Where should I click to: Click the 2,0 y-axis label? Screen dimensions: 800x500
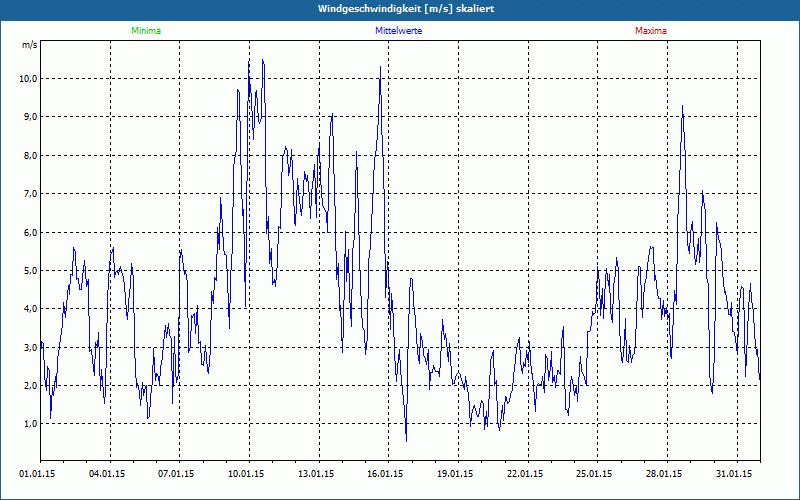click(30, 386)
